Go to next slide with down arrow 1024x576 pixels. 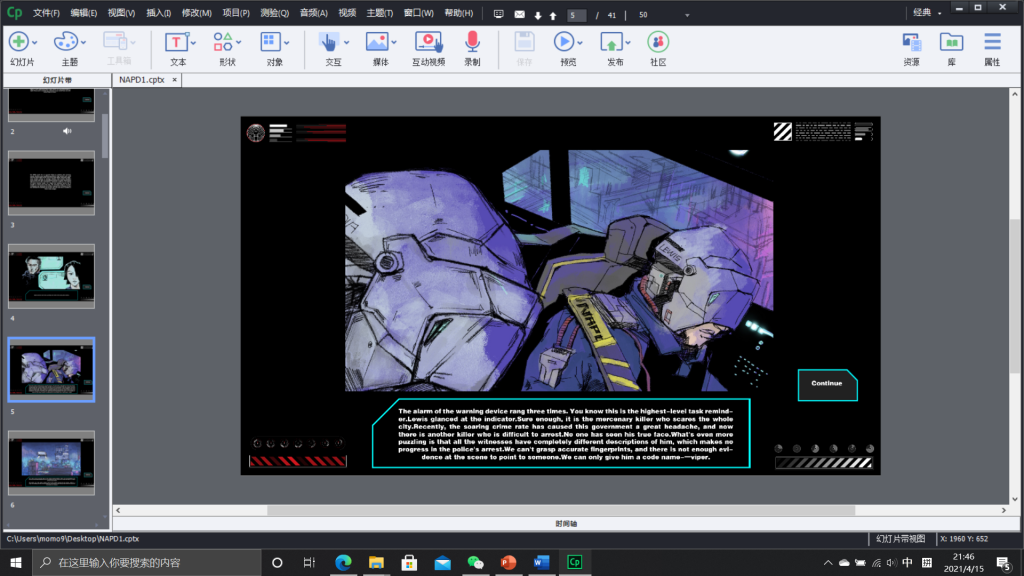(538, 15)
